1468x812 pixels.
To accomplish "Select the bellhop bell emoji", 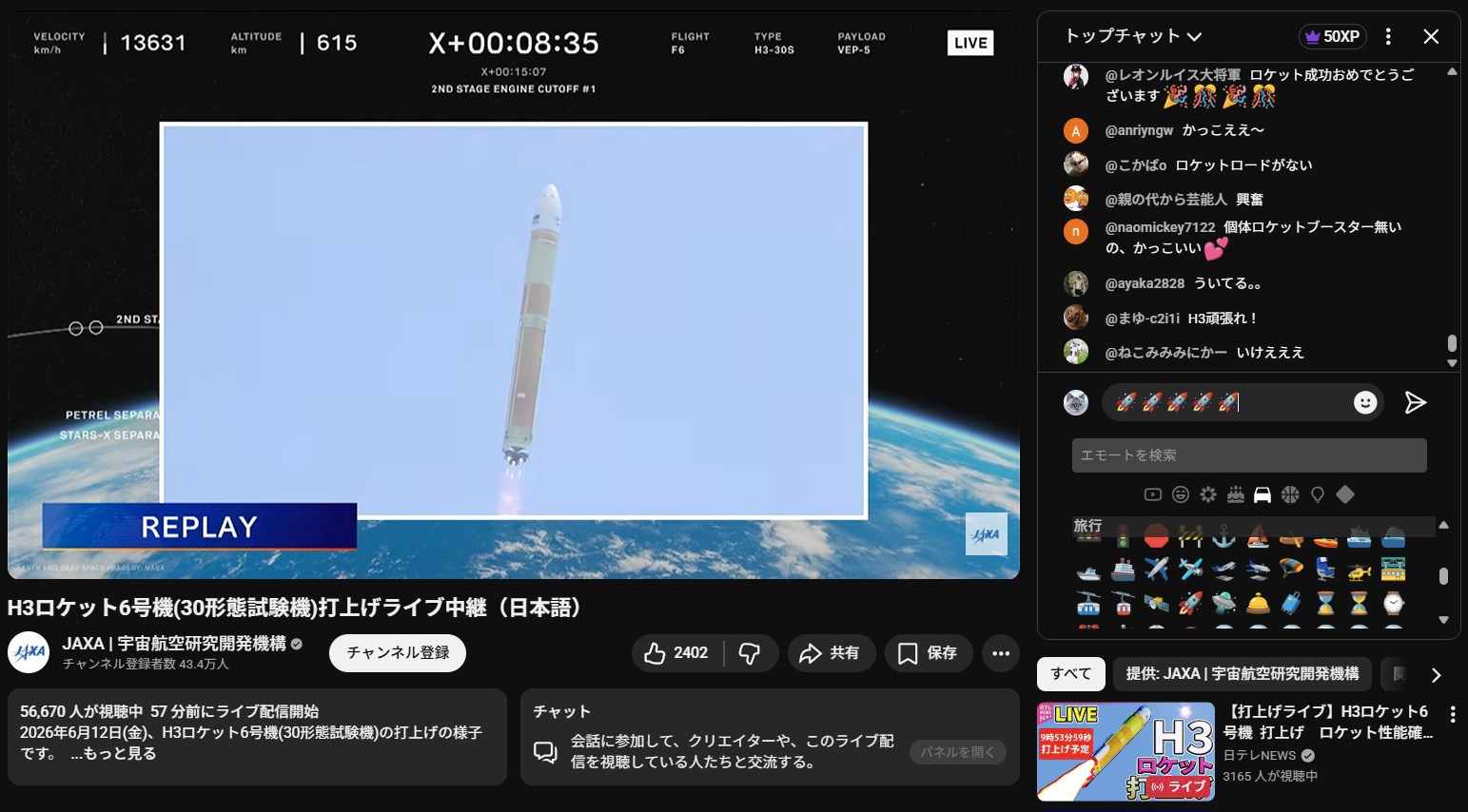I will click(1258, 603).
